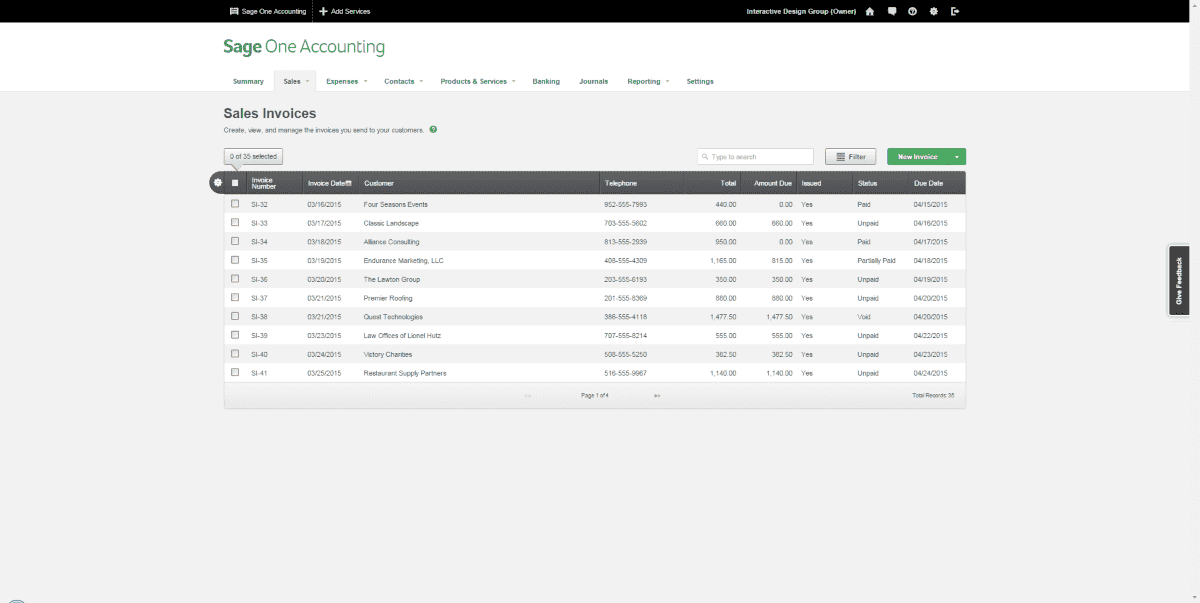Click the green help icon beside the description
The image size is (1200, 603).
click(433, 129)
